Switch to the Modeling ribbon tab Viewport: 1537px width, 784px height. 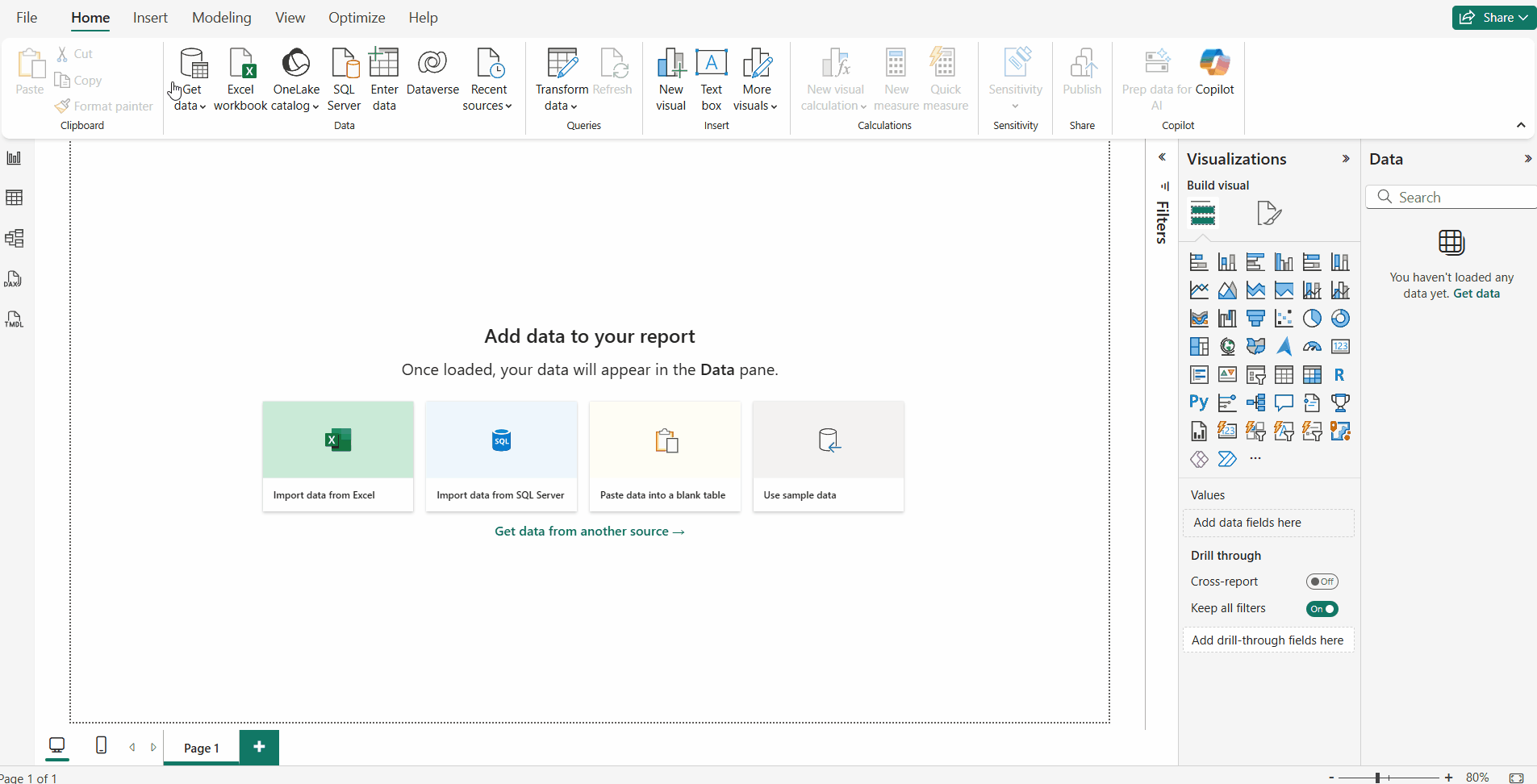point(222,17)
